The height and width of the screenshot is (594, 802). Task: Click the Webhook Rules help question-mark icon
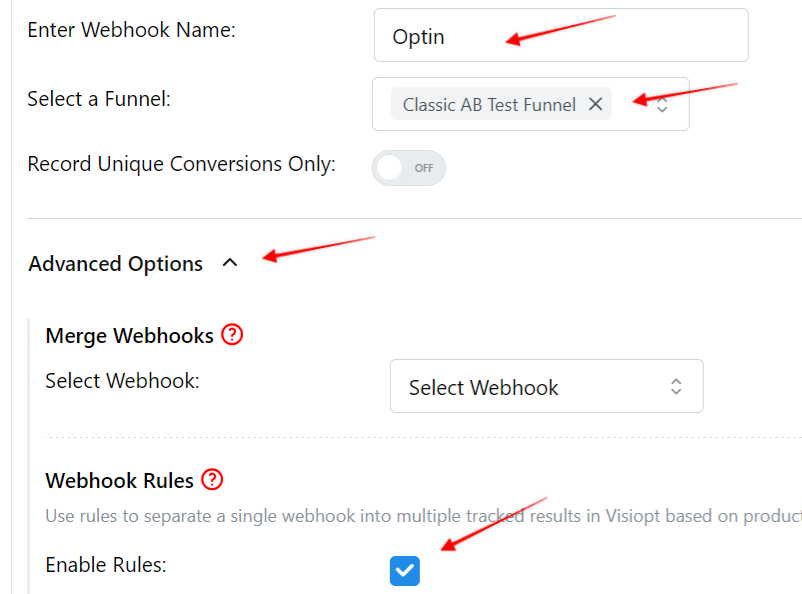tap(212, 479)
